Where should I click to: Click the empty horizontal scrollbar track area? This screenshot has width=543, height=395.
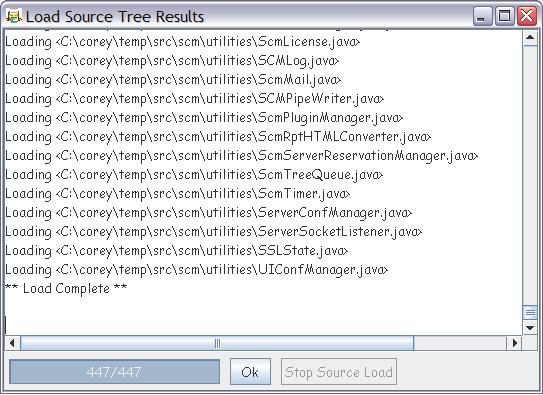point(460,343)
